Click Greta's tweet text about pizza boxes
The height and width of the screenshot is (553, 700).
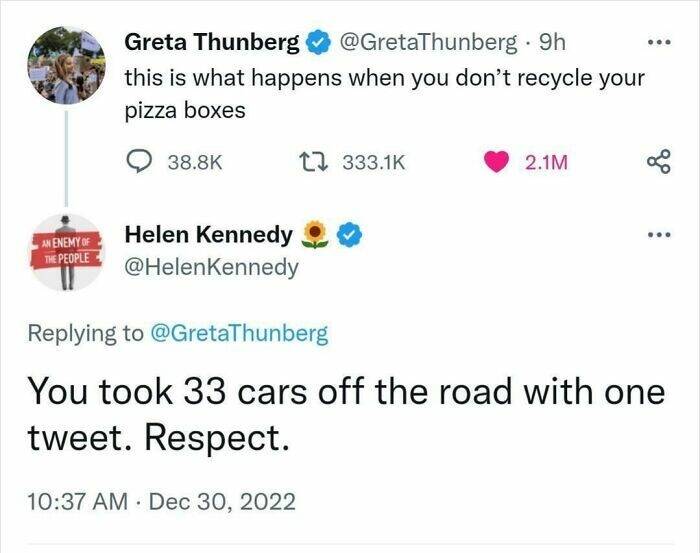(384, 93)
